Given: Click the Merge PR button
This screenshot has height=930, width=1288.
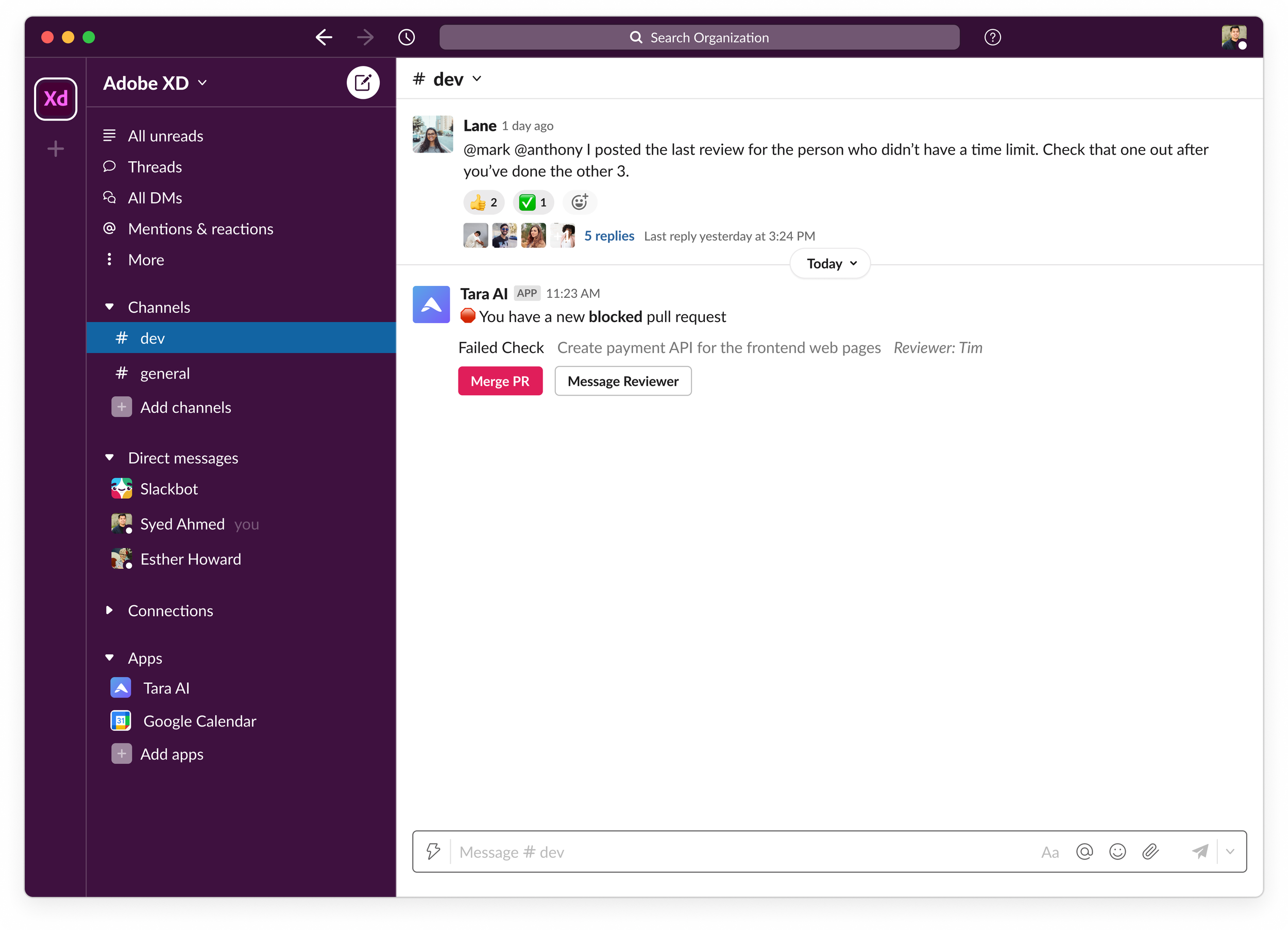Looking at the screenshot, I should (x=500, y=381).
